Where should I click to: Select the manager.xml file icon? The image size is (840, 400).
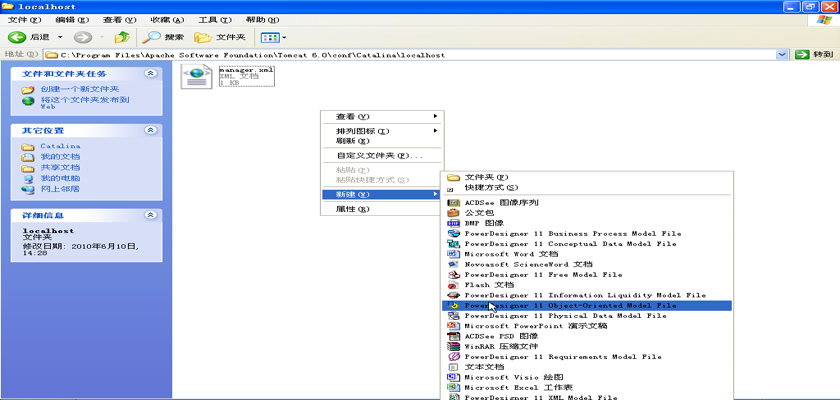tap(197, 77)
